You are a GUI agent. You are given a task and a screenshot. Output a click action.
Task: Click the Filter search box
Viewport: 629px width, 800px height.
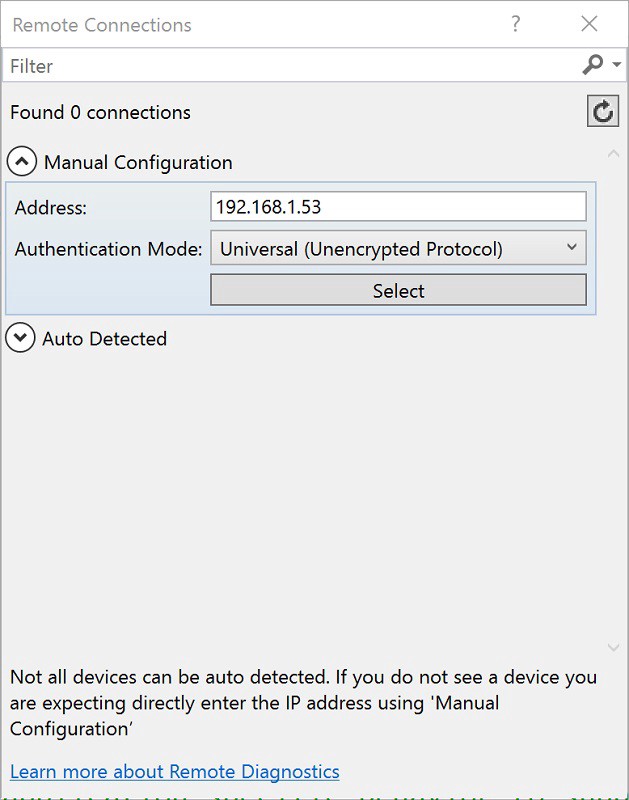pyautogui.click(x=290, y=66)
